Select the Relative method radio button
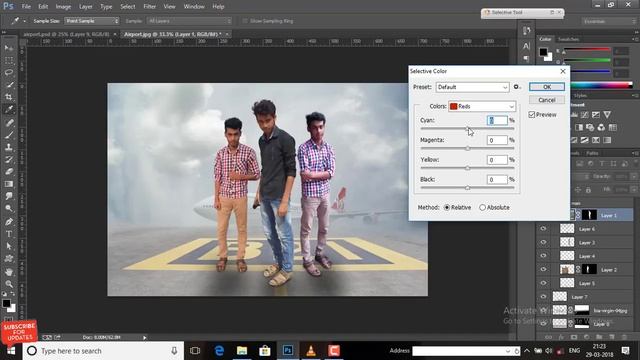Image resolution: width=640 pixels, height=360 pixels. click(x=447, y=207)
